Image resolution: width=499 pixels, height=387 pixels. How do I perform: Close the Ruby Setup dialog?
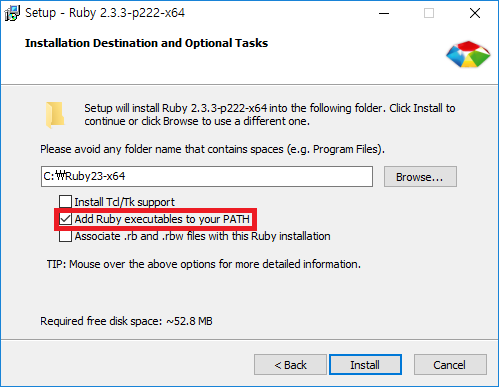point(475,13)
